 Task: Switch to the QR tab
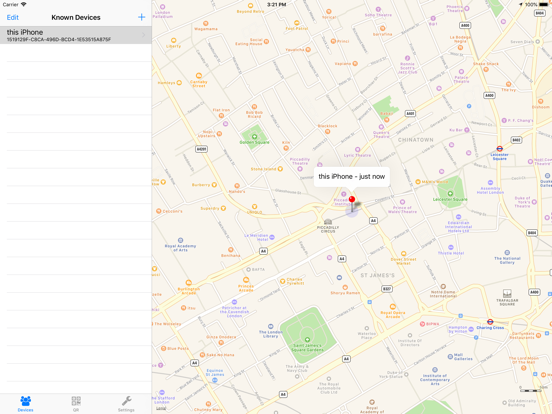[x=76, y=404]
